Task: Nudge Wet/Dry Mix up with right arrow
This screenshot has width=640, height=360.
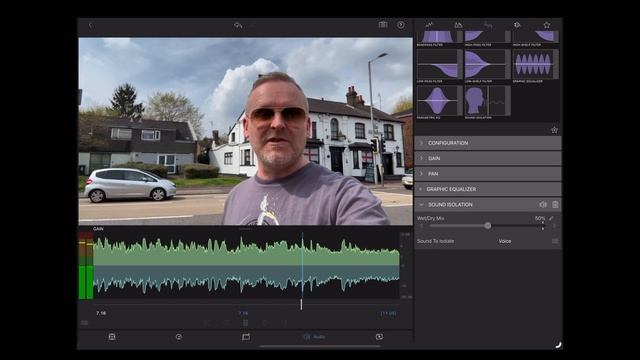Action: click(554, 226)
